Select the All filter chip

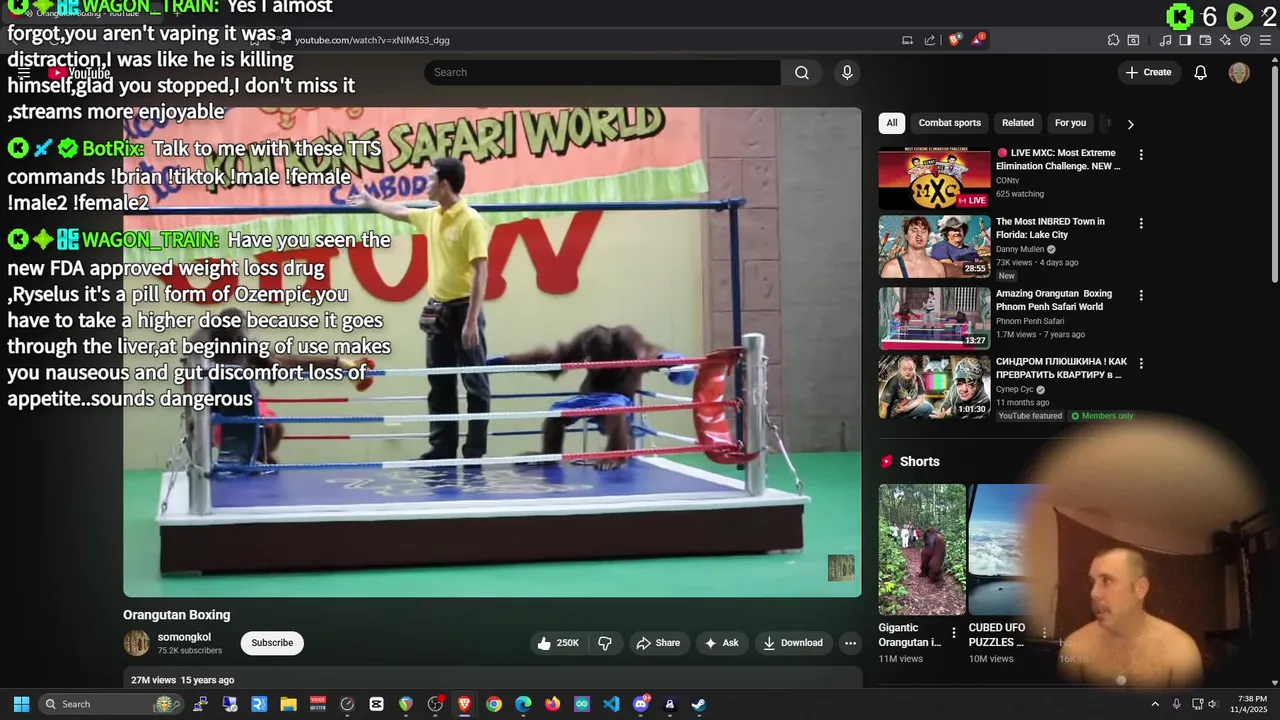(892, 123)
